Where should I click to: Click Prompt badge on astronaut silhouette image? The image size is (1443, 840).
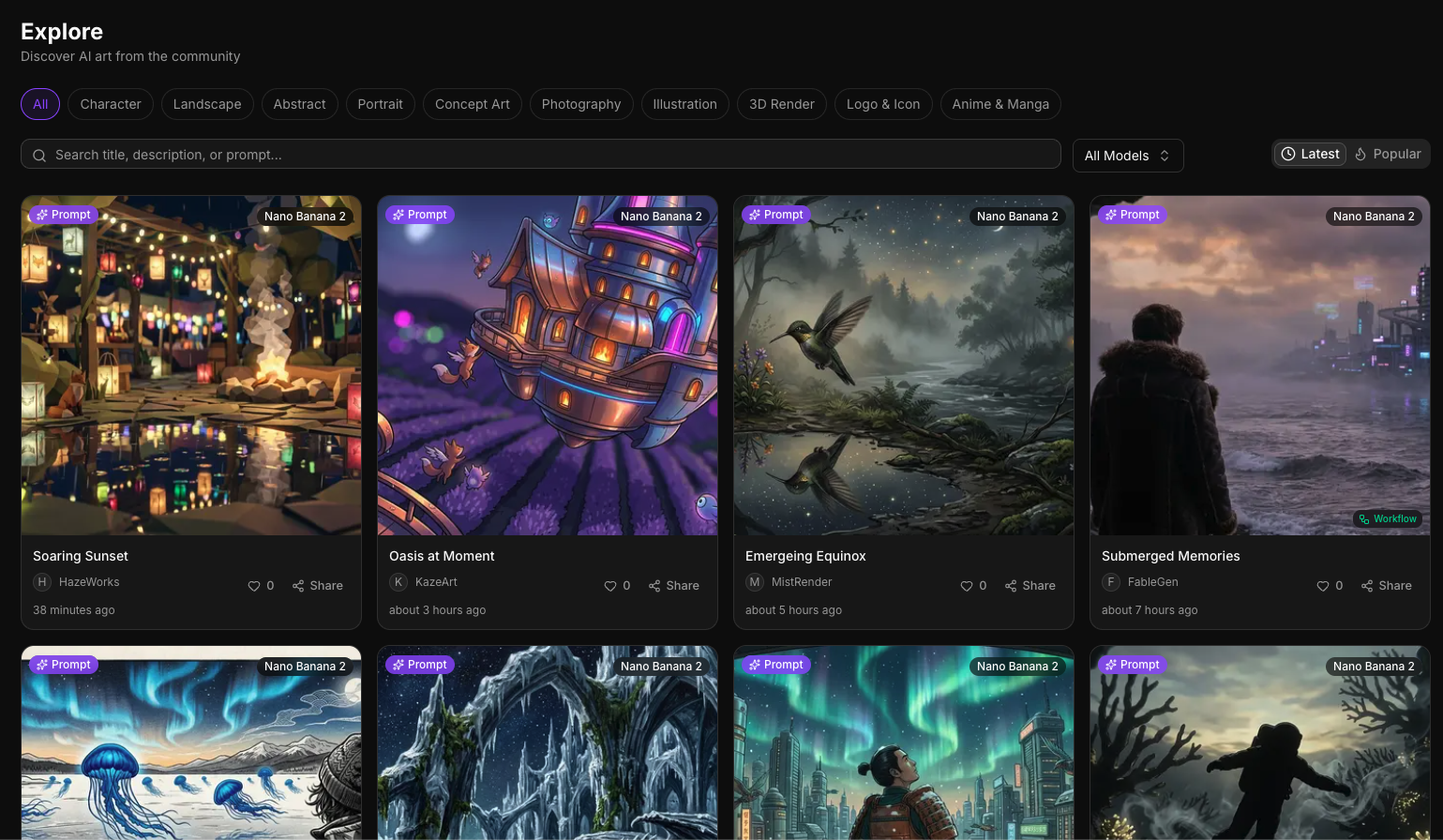[1133, 665]
